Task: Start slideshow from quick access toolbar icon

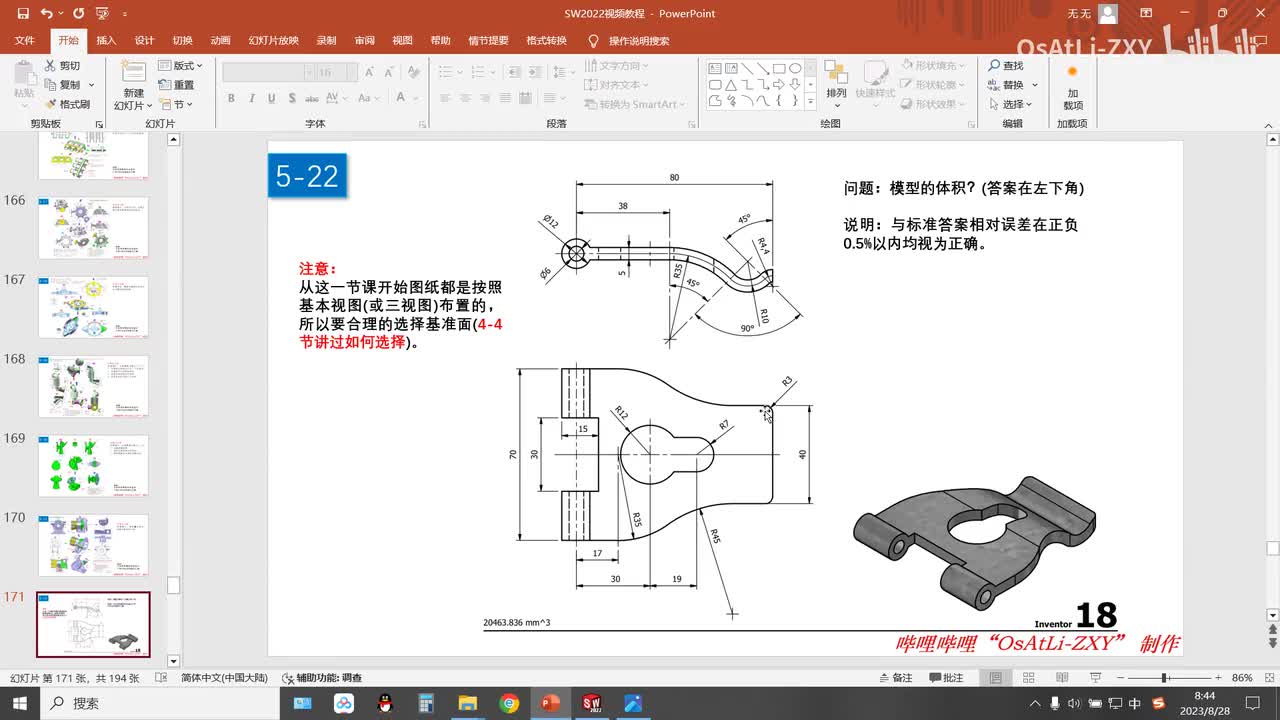Action: pos(101,14)
